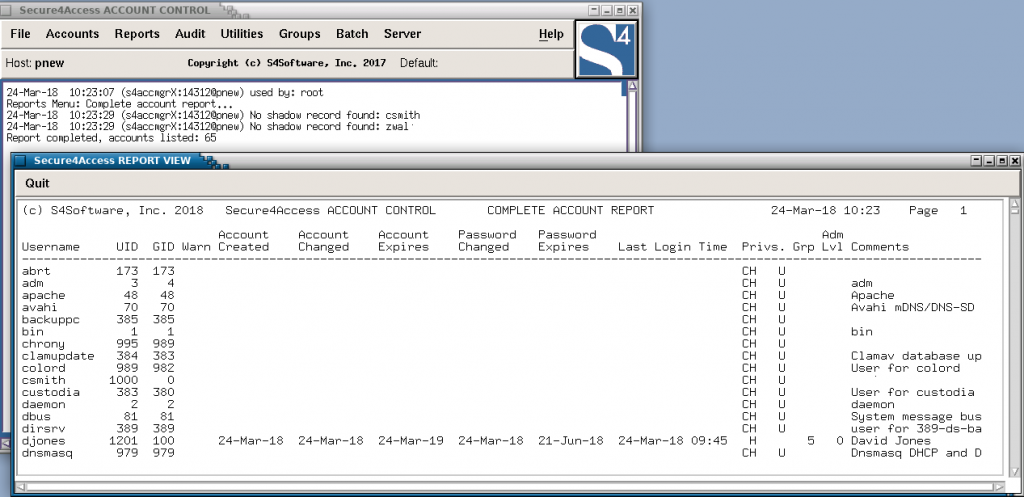The width and height of the screenshot is (1024, 497).
Task: Click the Account Control window menu icon
Action: [x=7, y=10]
